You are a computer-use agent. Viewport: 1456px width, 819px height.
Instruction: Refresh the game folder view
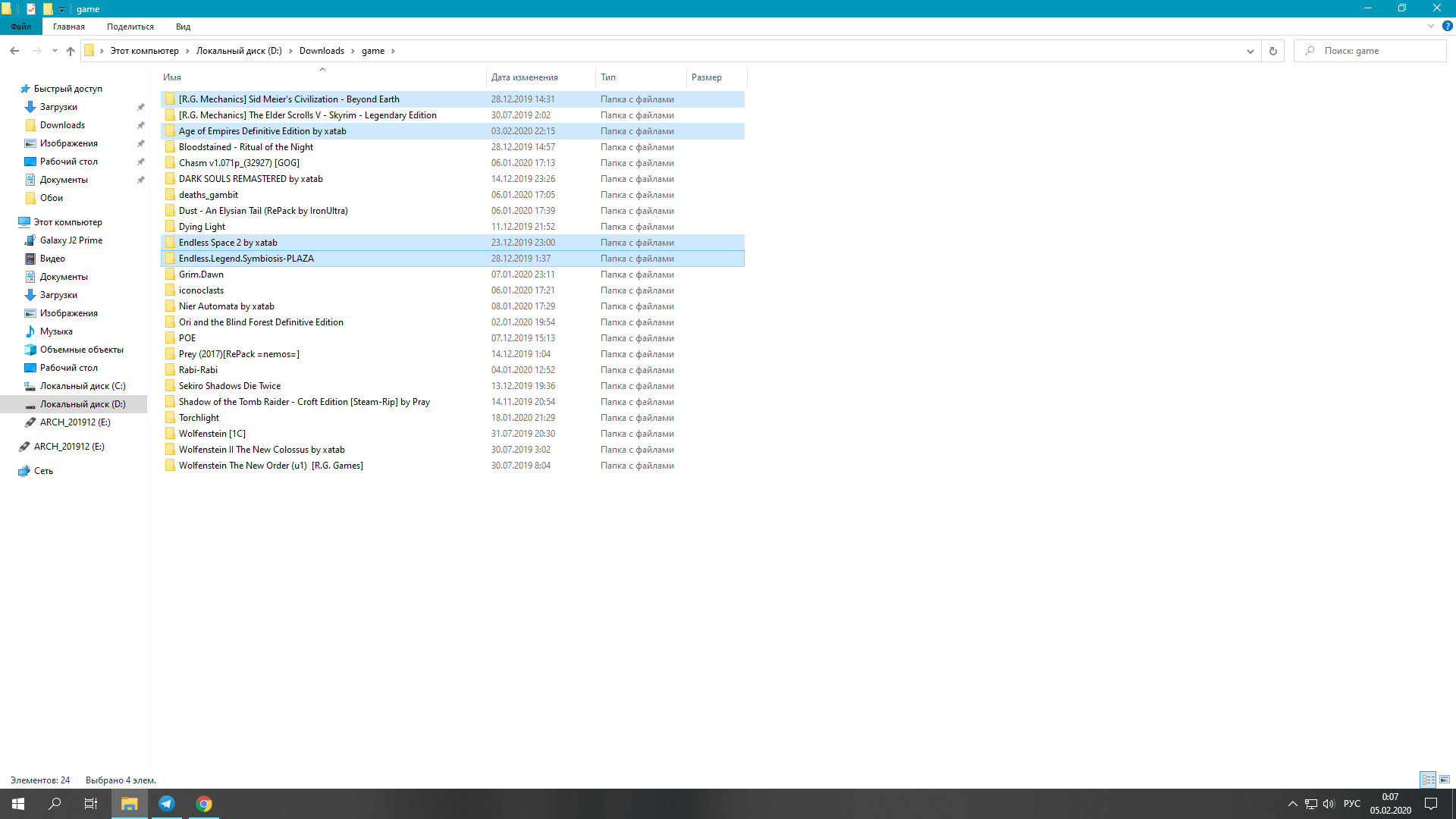(x=1273, y=51)
